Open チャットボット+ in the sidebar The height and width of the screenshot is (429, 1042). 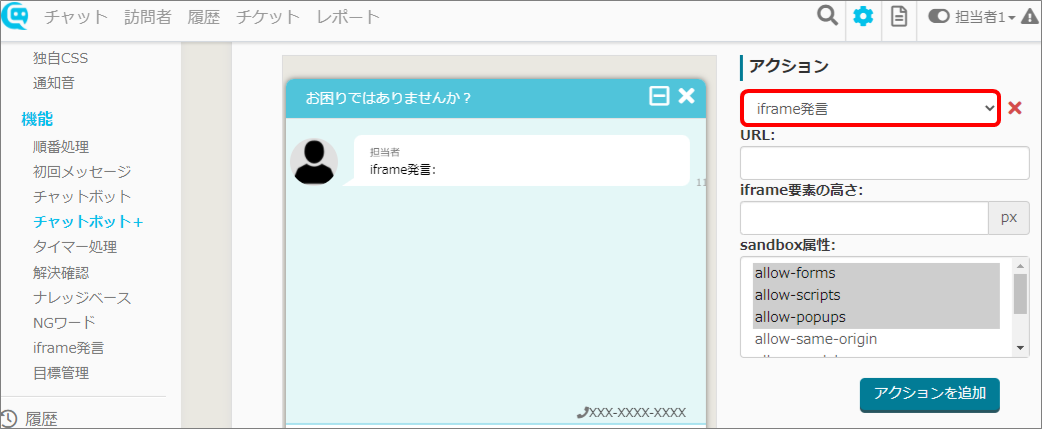pyautogui.click(x=88, y=222)
